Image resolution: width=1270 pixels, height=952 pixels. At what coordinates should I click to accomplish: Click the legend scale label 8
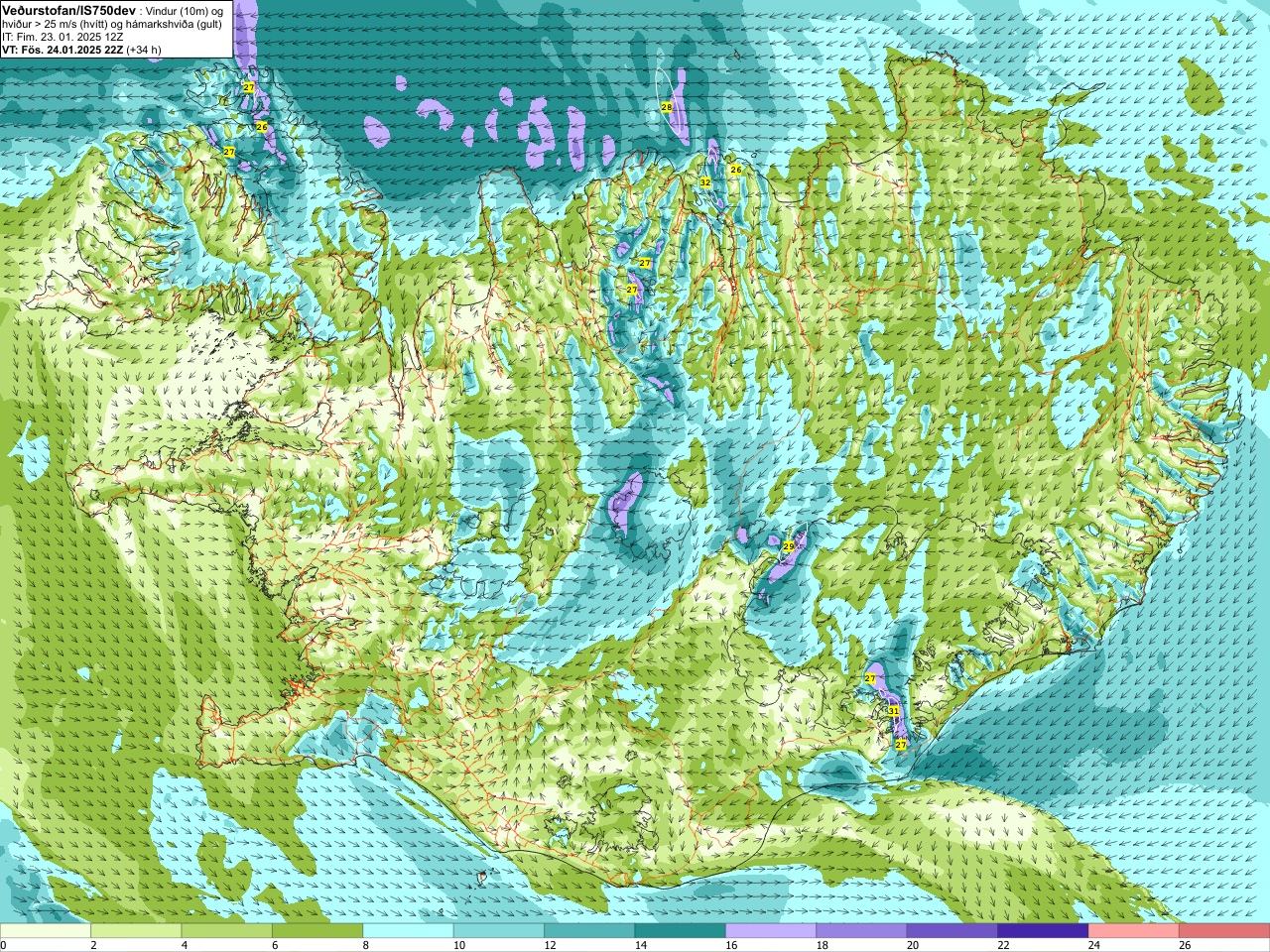pyautogui.click(x=366, y=946)
